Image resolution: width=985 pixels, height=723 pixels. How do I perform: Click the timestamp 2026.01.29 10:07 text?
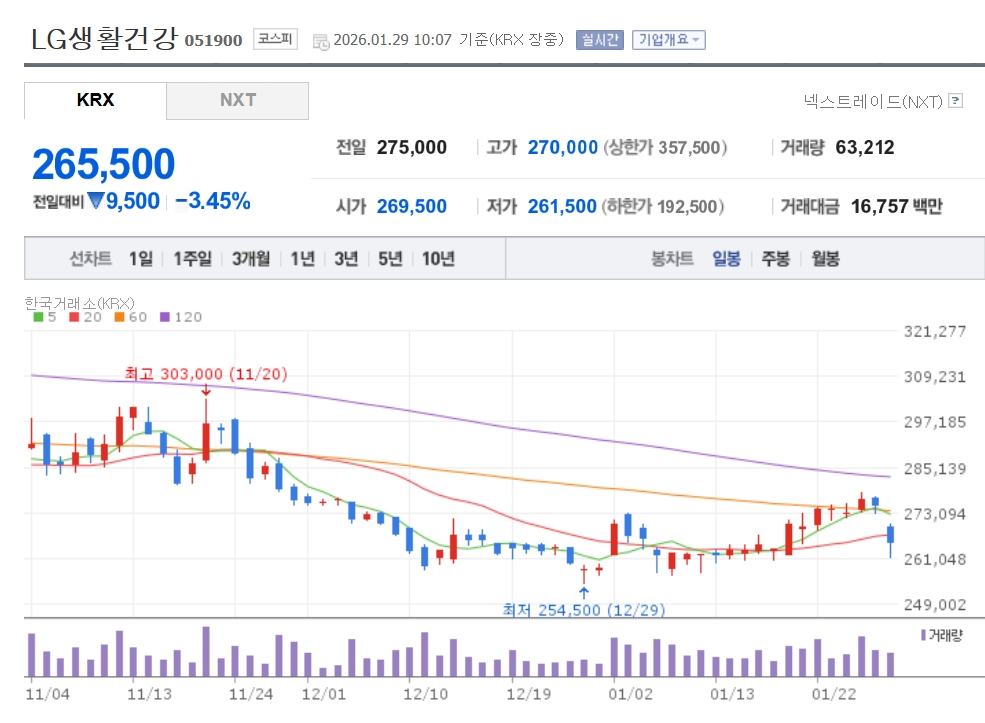(393, 40)
